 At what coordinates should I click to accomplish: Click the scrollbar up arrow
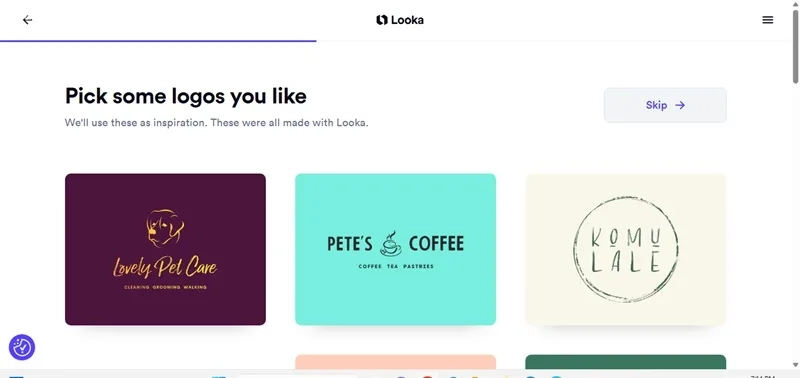tap(795, 4)
